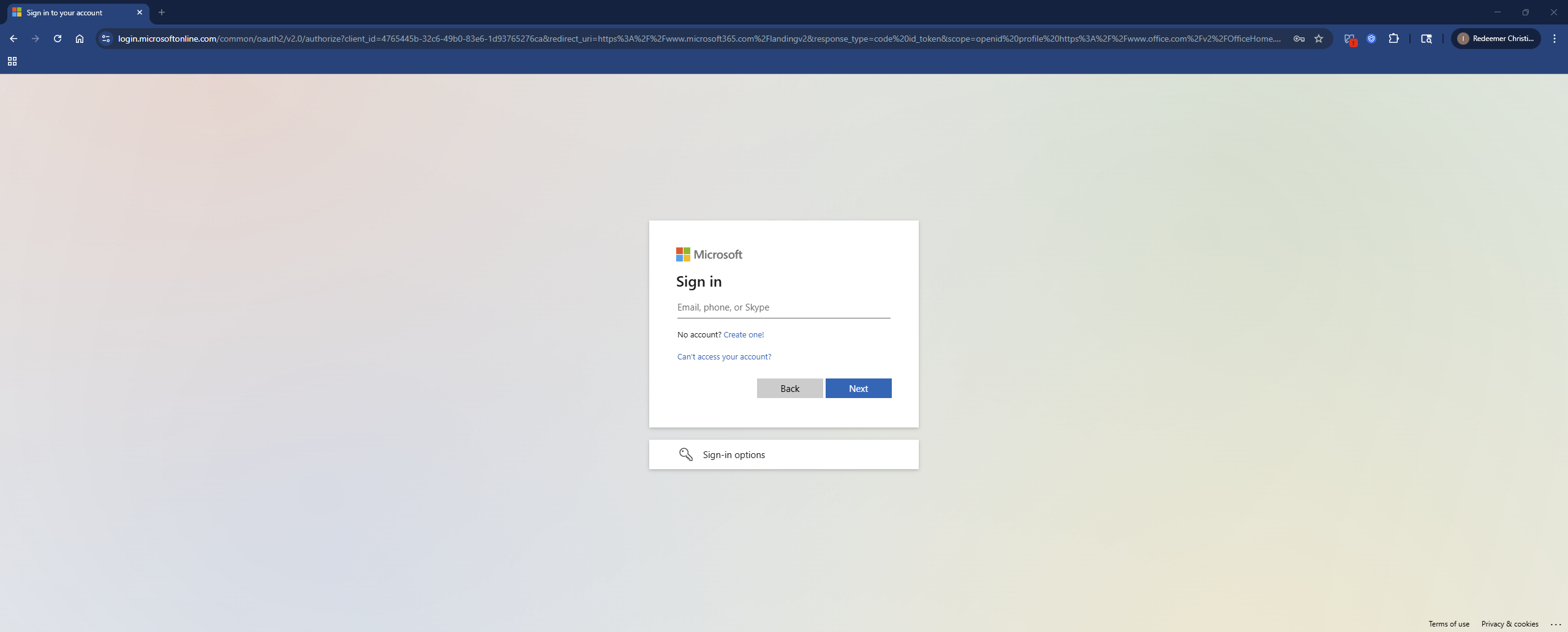
Task: Click the Microsoft logo in sign-in card
Action: point(709,254)
